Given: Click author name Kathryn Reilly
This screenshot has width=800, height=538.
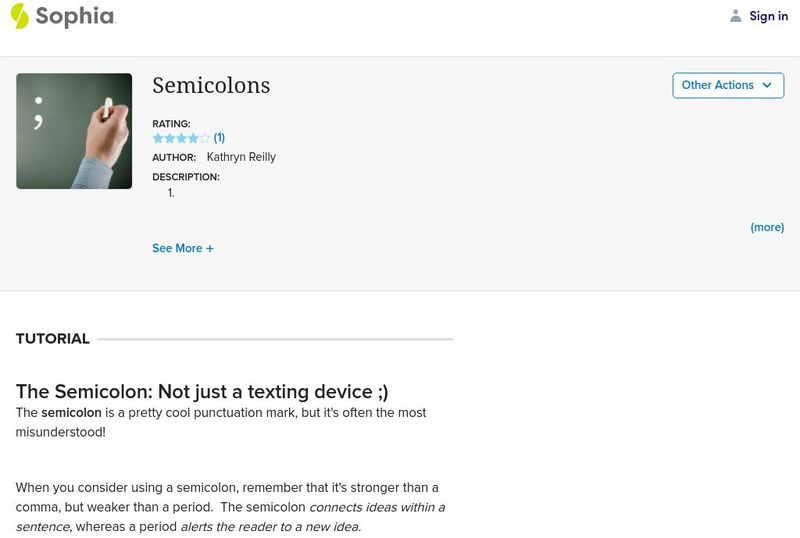Looking at the screenshot, I should [x=241, y=157].
